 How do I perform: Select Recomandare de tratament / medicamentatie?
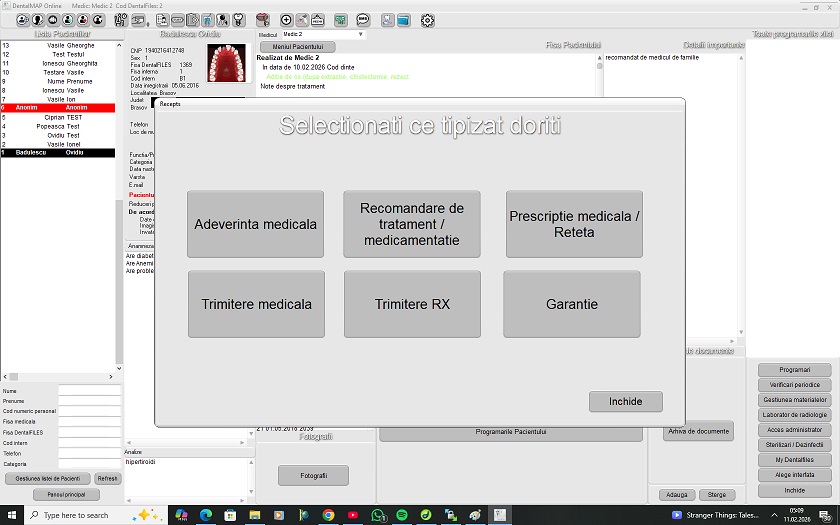tap(411, 224)
